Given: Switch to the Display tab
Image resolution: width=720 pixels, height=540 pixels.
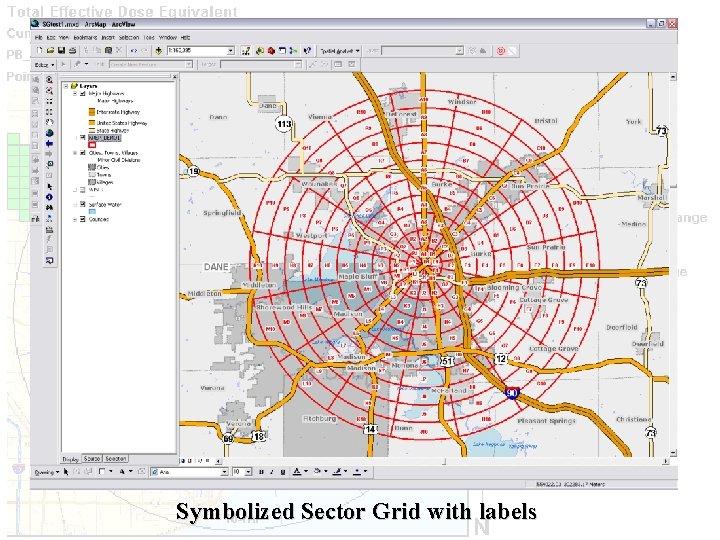Looking at the screenshot, I should [71, 459].
